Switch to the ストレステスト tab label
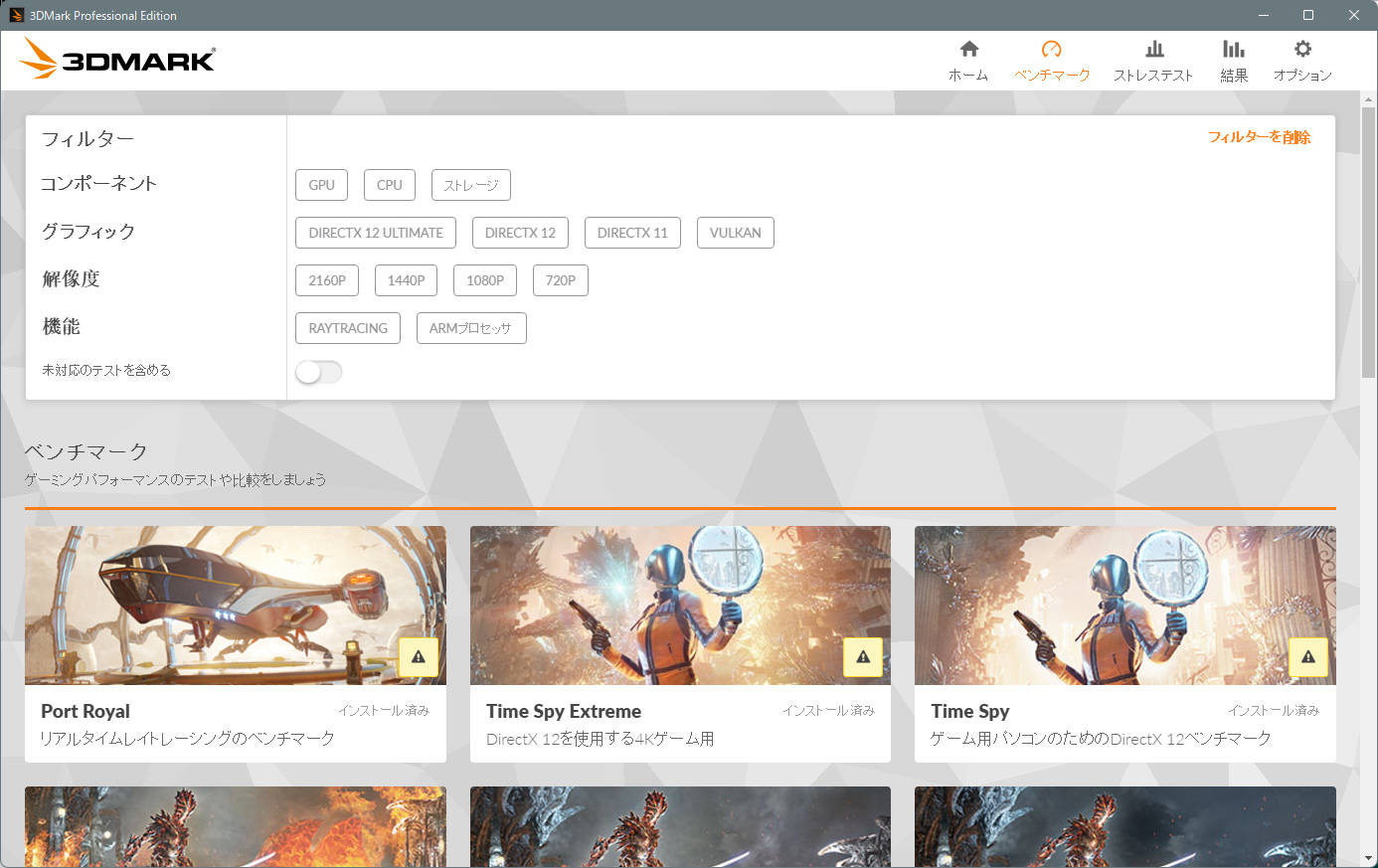 click(1153, 76)
